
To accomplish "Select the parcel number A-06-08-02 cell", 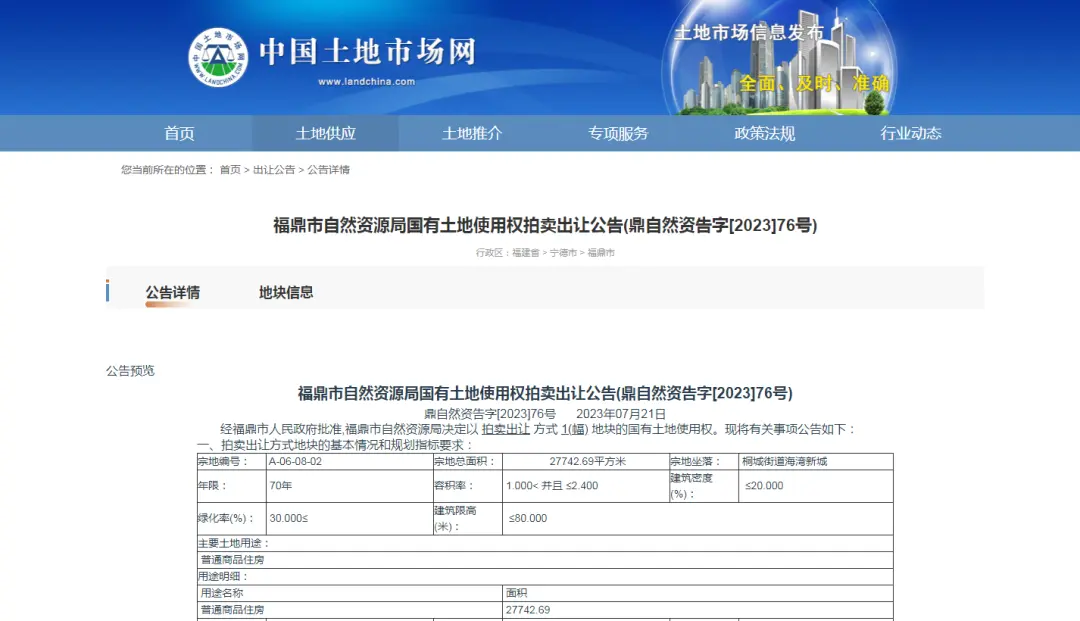I will [x=349, y=461].
